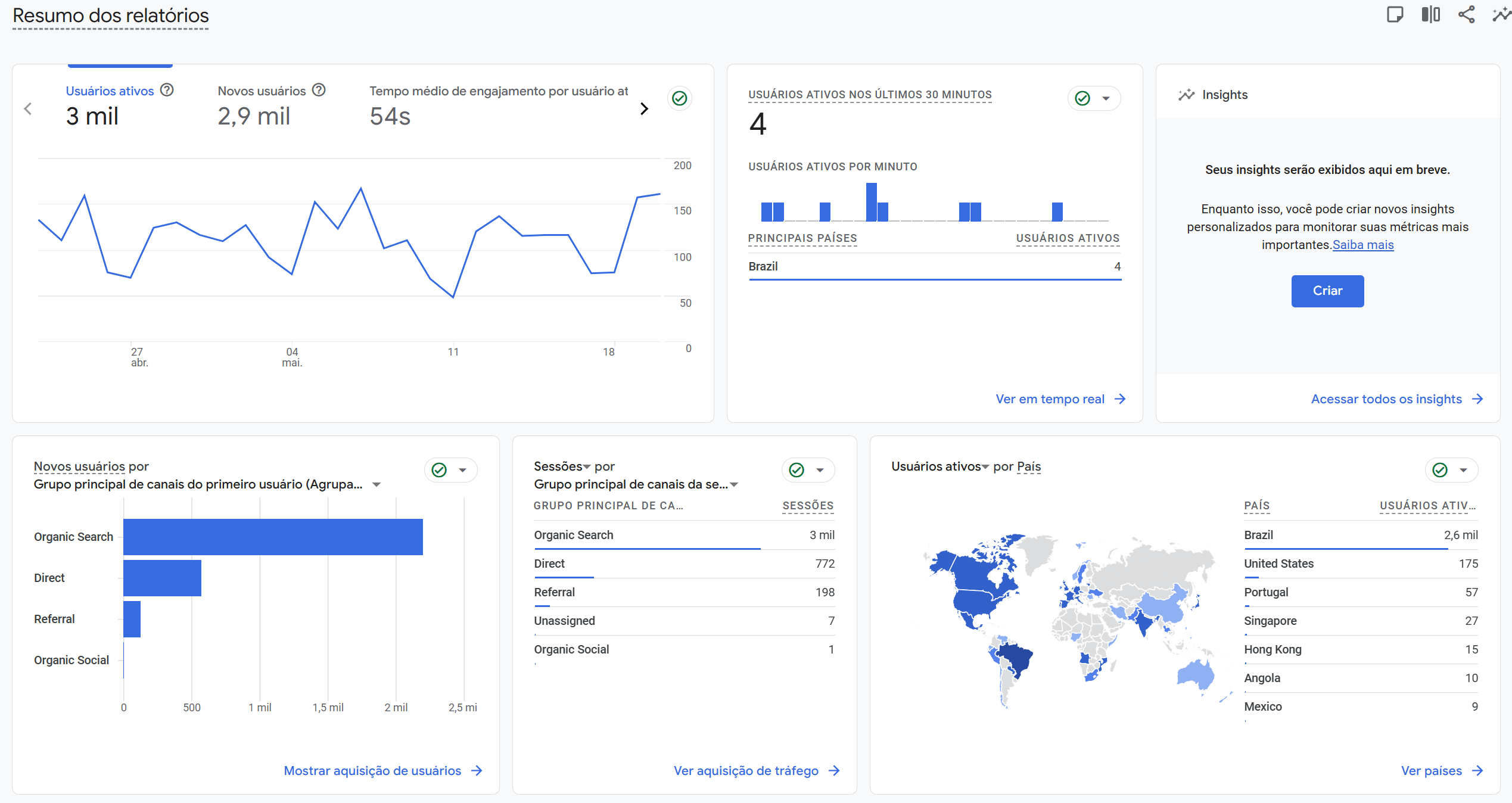Click green check on Novos usuários card
Viewport: 1512px width, 803px height.
[439, 470]
